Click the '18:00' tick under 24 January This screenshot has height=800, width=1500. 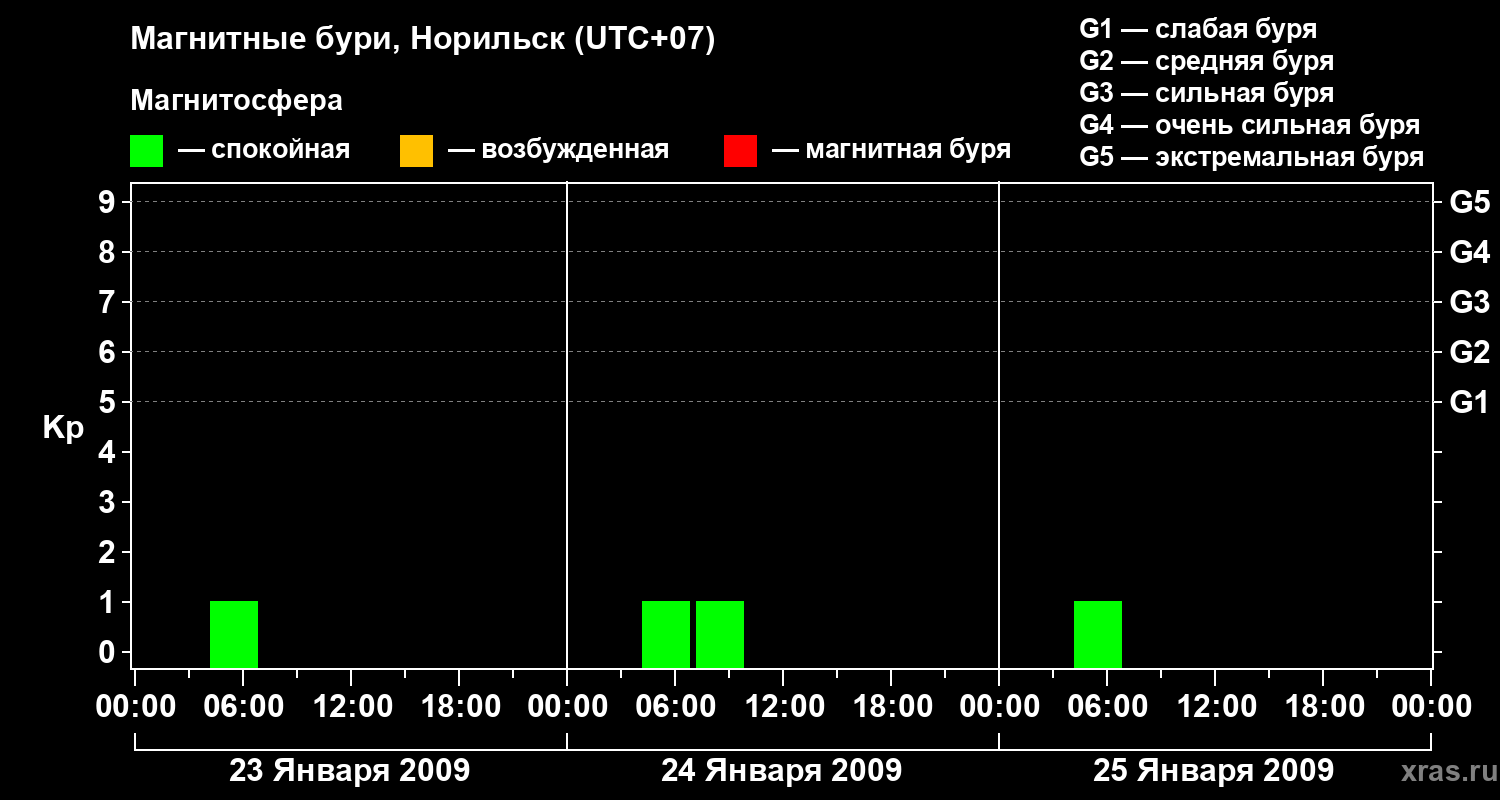(x=891, y=706)
